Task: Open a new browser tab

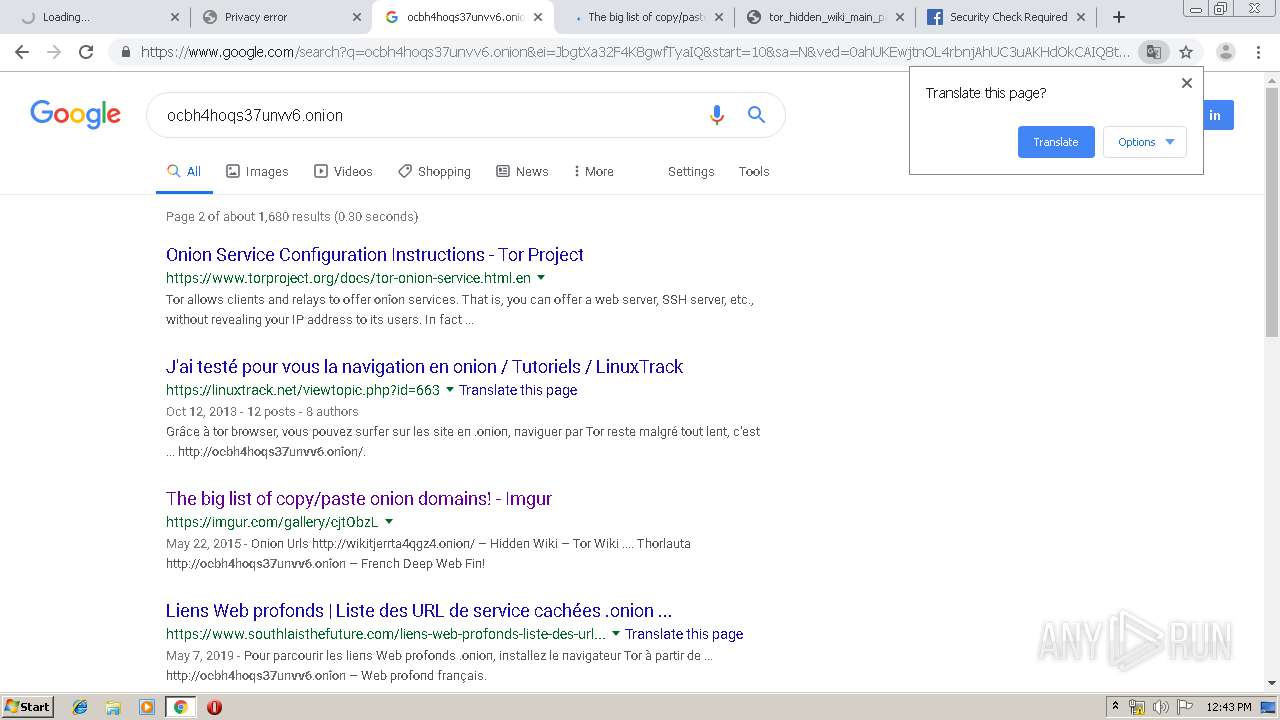Action: [1119, 17]
